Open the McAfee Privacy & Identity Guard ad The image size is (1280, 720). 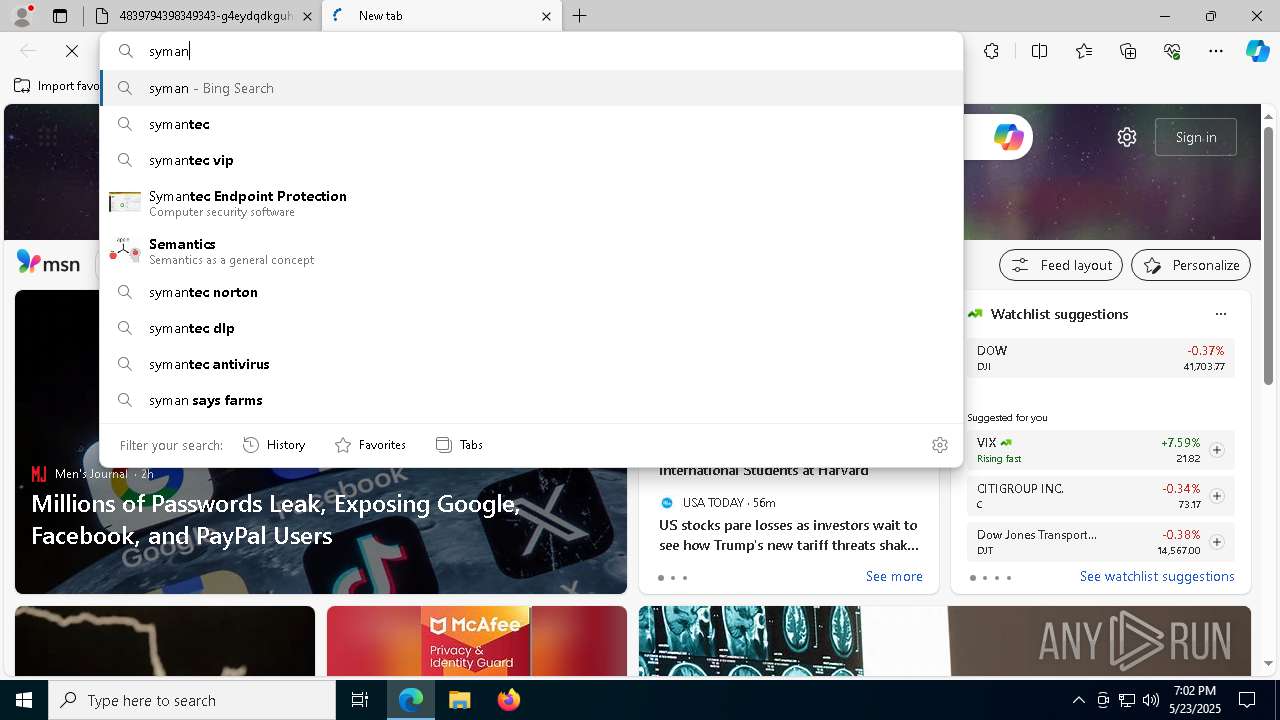pos(477,641)
